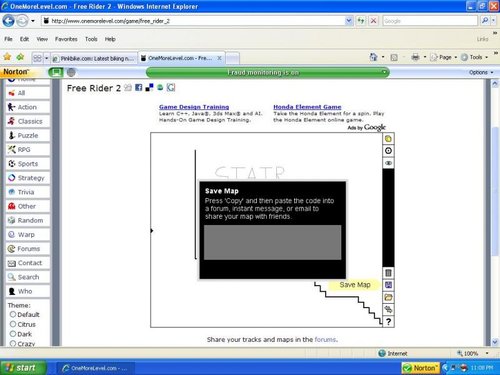Open the Page dropdown menu
This screenshot has width=500, height=375.
coord(444,57)
